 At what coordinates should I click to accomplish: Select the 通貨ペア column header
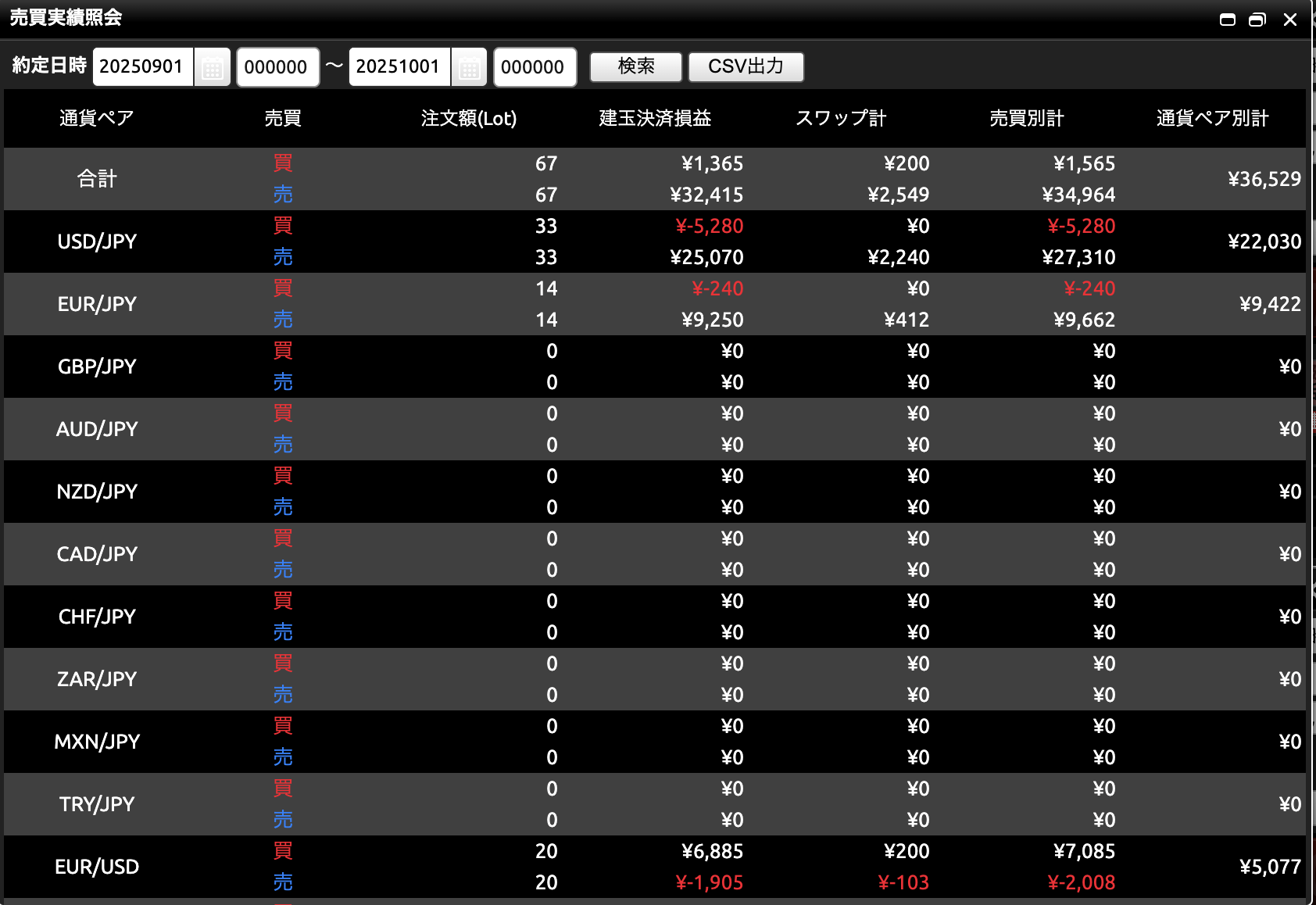(97, 118)
